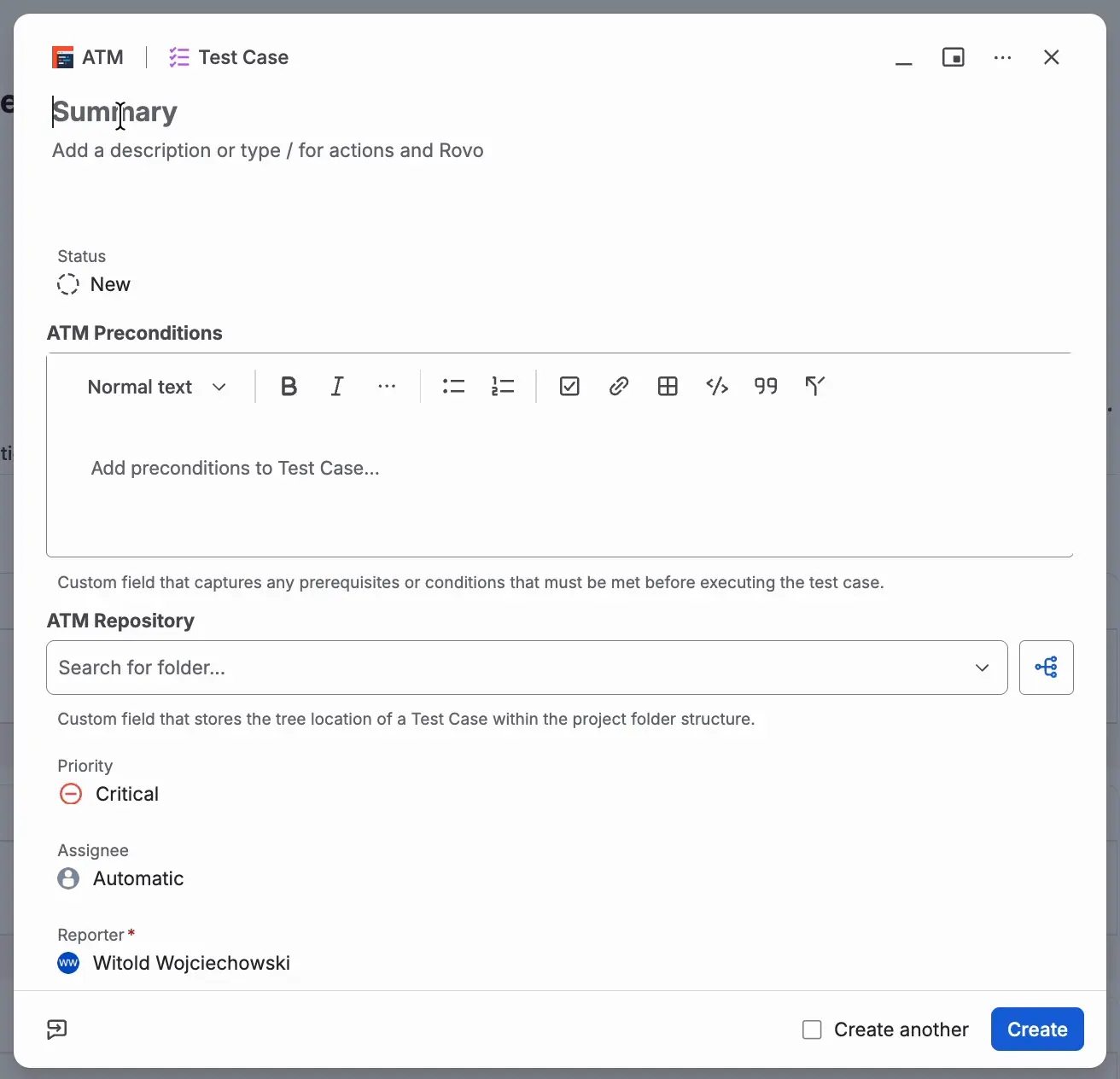Open the Normal text style dropdown
The image size is (1120, 1079).
click(x=157, y=387)
